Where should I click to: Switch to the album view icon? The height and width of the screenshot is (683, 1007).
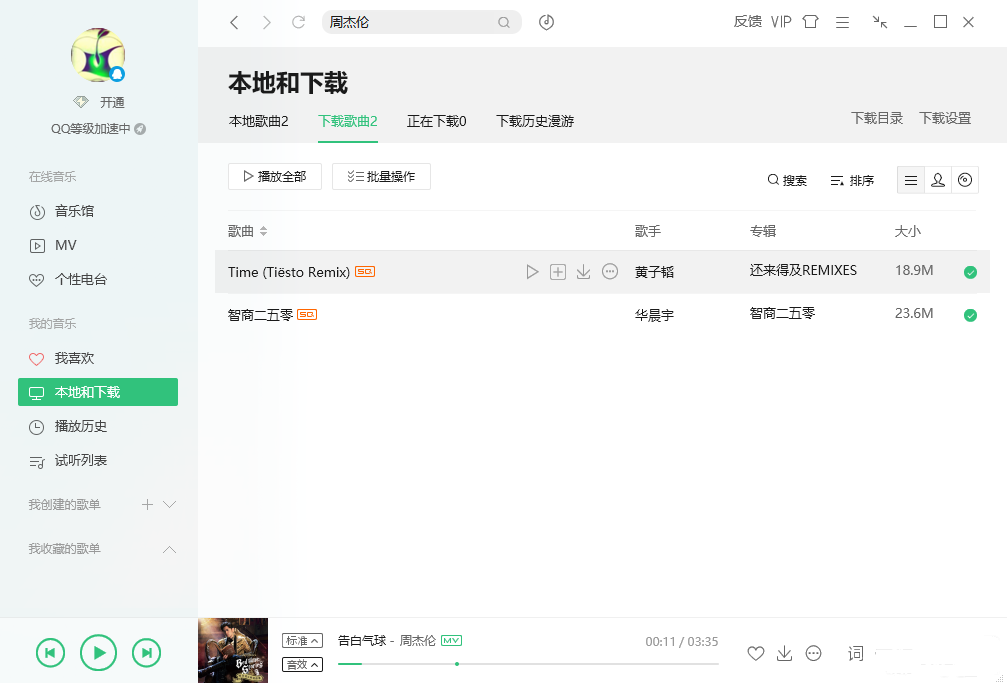(965, 180)
